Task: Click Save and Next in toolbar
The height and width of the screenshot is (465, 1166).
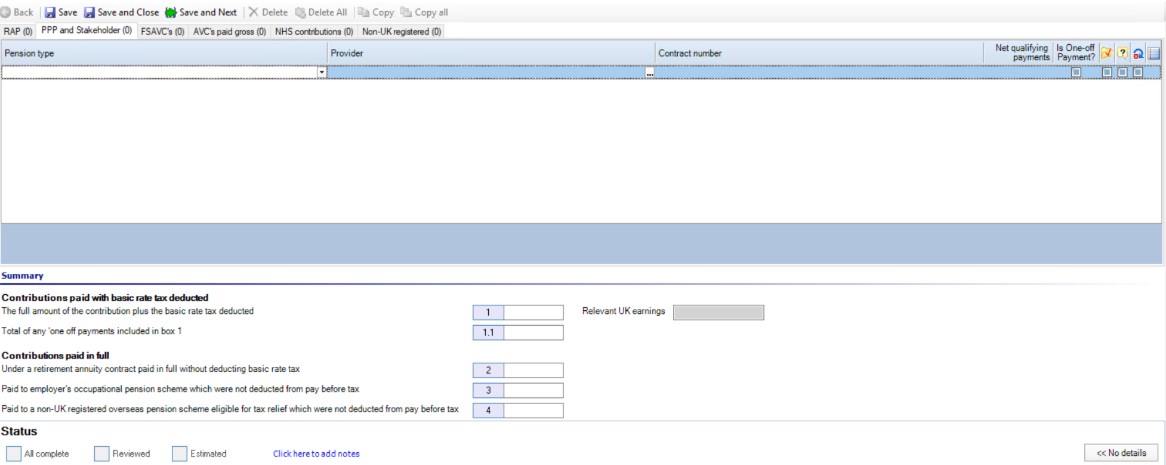Action: click(x=201, y=13)
